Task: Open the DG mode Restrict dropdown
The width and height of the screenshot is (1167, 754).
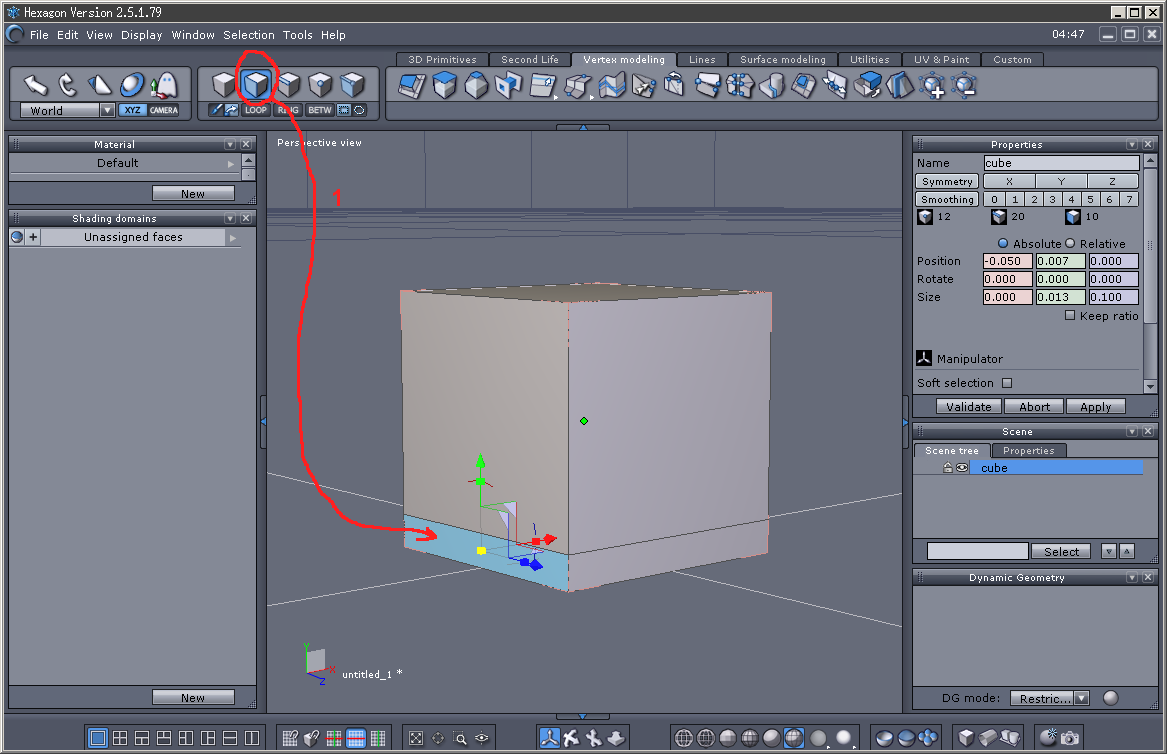Action: pos(1082,698)
